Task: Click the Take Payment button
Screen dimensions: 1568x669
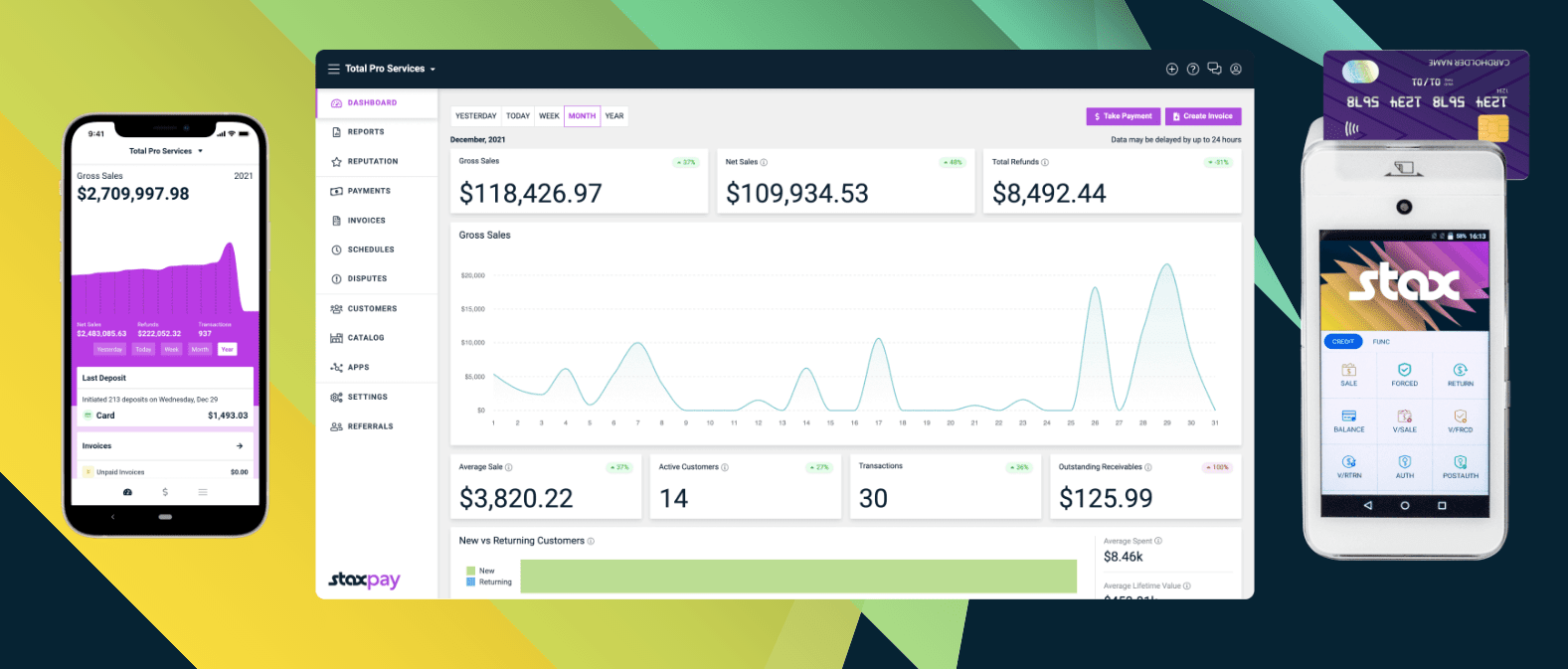Action: [1123, 116]
